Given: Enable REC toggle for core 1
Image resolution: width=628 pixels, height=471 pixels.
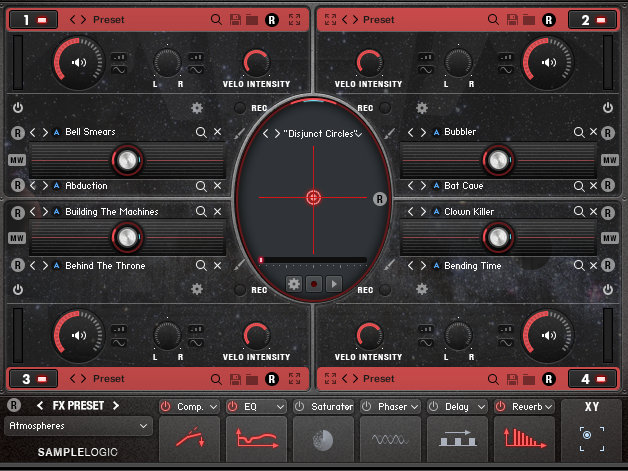Looking at the screenshot, I should (240, 108).
